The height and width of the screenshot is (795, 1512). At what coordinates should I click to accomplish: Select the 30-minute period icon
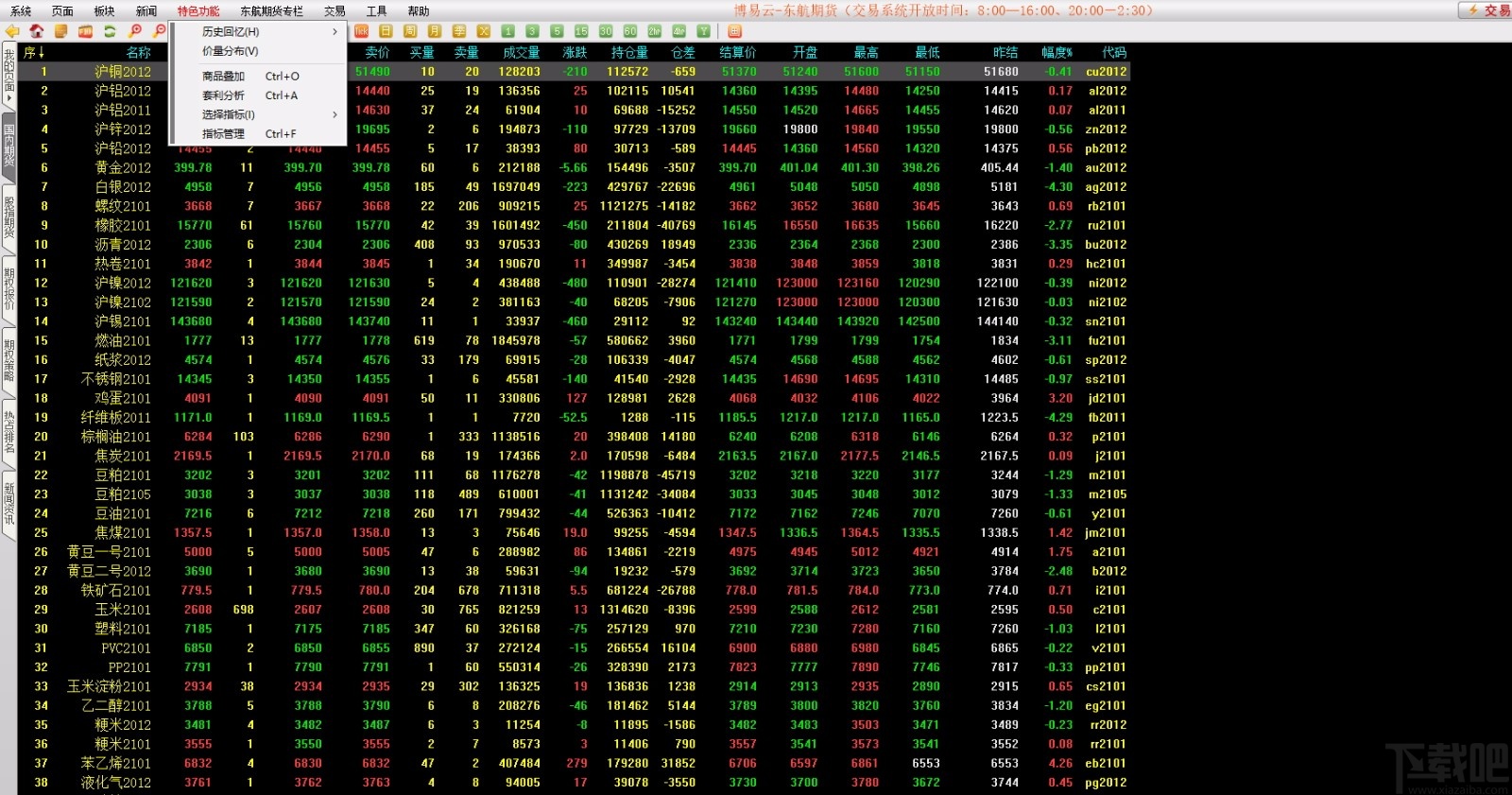coord(606,31)
